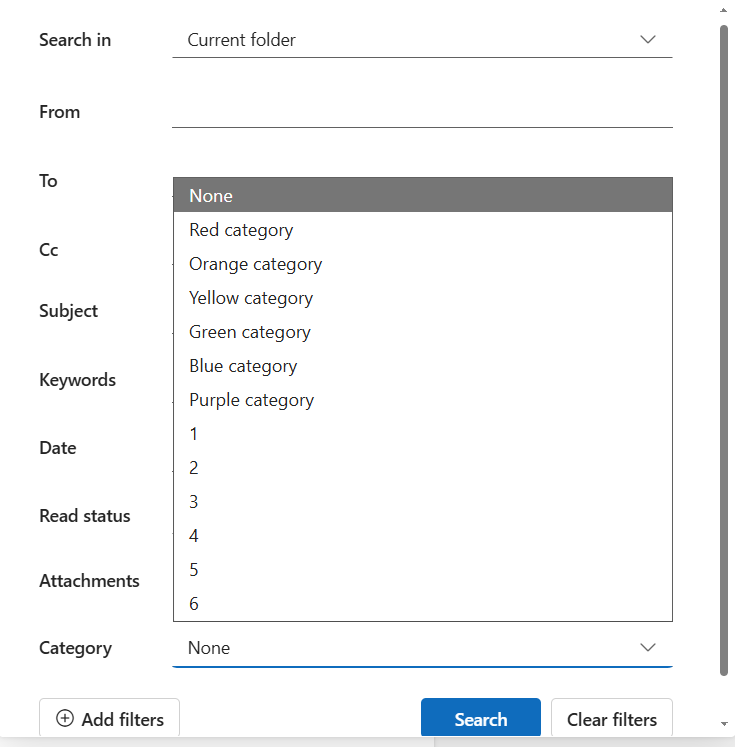Choose category named 2

click(423, 468)
